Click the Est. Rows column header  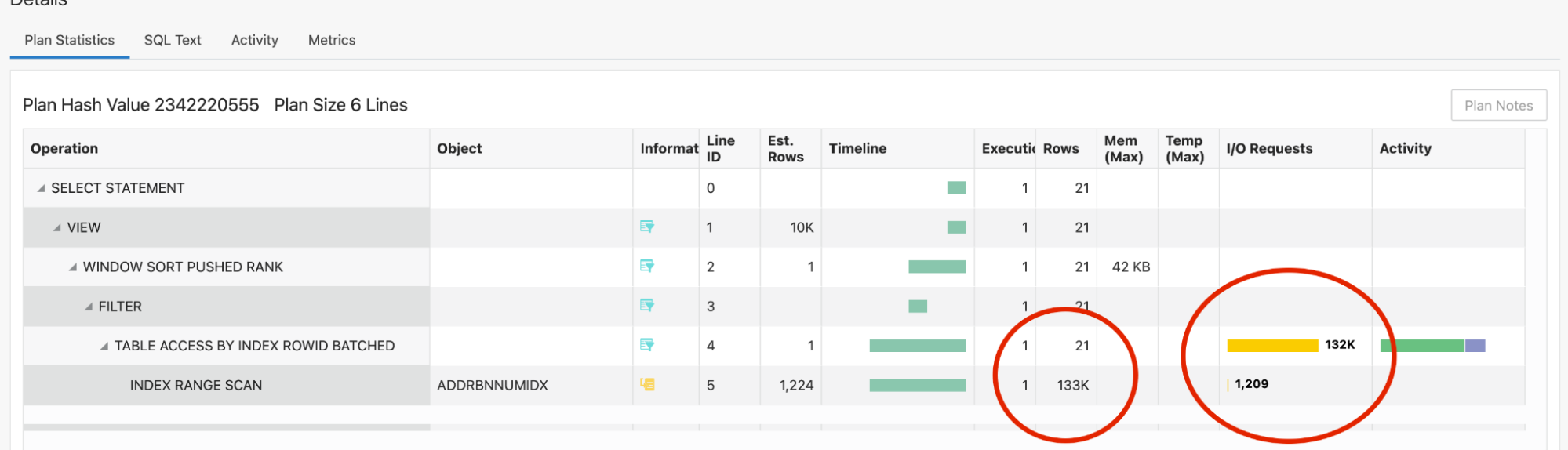791,148
